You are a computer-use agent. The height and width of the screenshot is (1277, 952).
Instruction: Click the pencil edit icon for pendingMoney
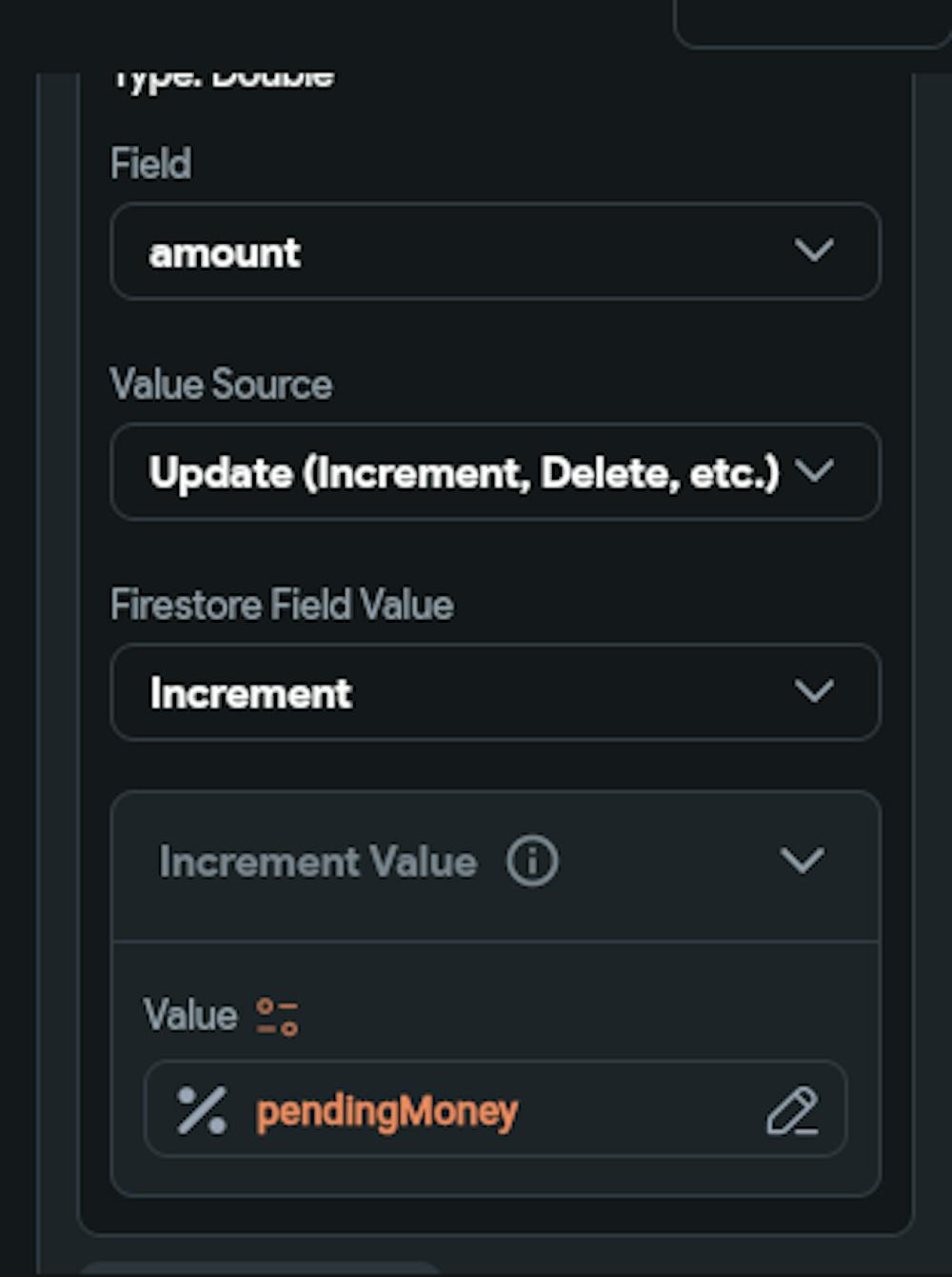pos(792,1110)
